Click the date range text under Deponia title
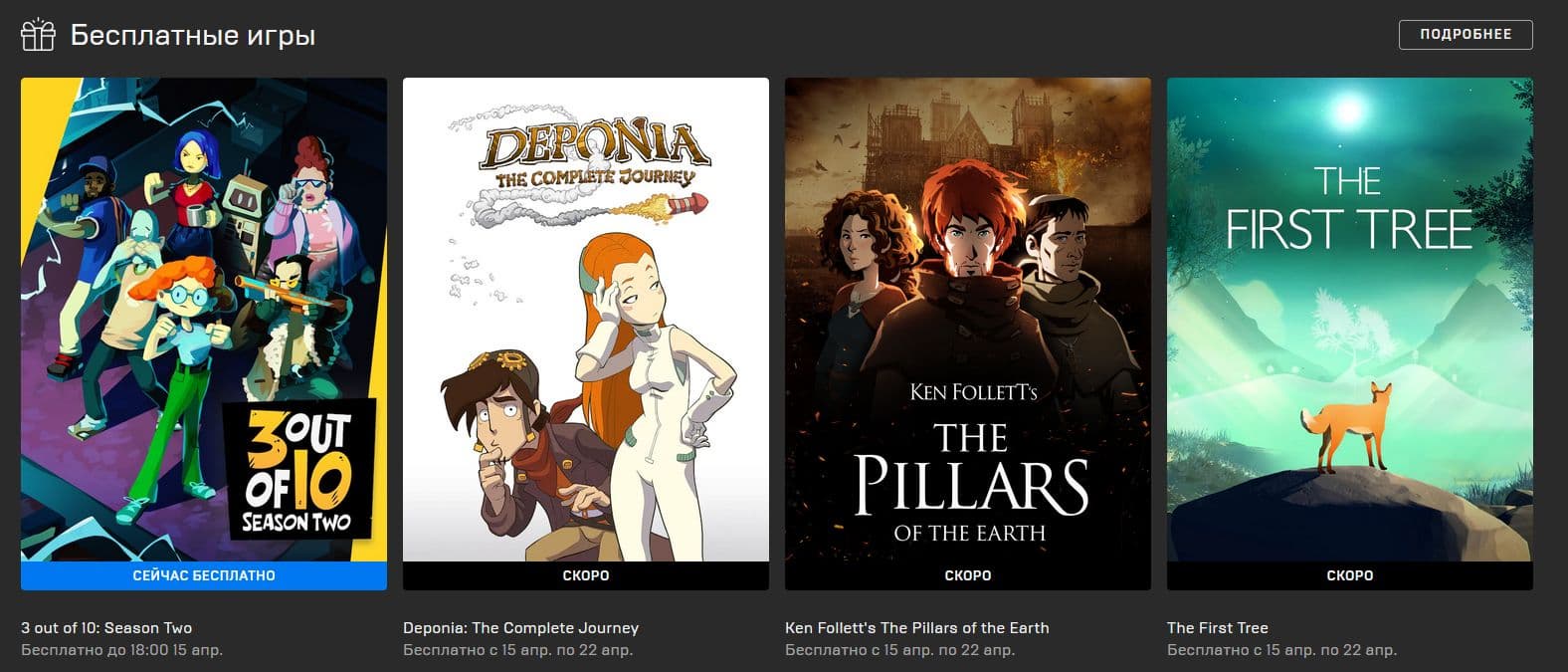Screen dimensions: 1568x672 (x=517, y=650)
